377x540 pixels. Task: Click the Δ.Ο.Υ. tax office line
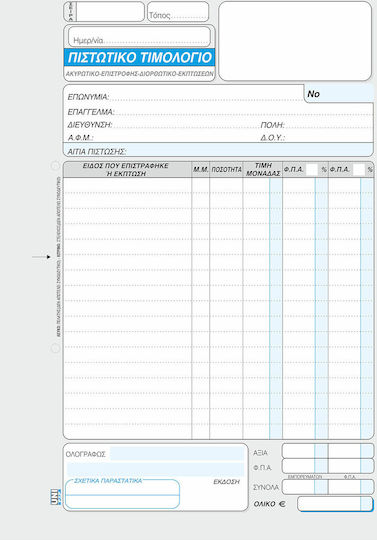pos(316,137)
